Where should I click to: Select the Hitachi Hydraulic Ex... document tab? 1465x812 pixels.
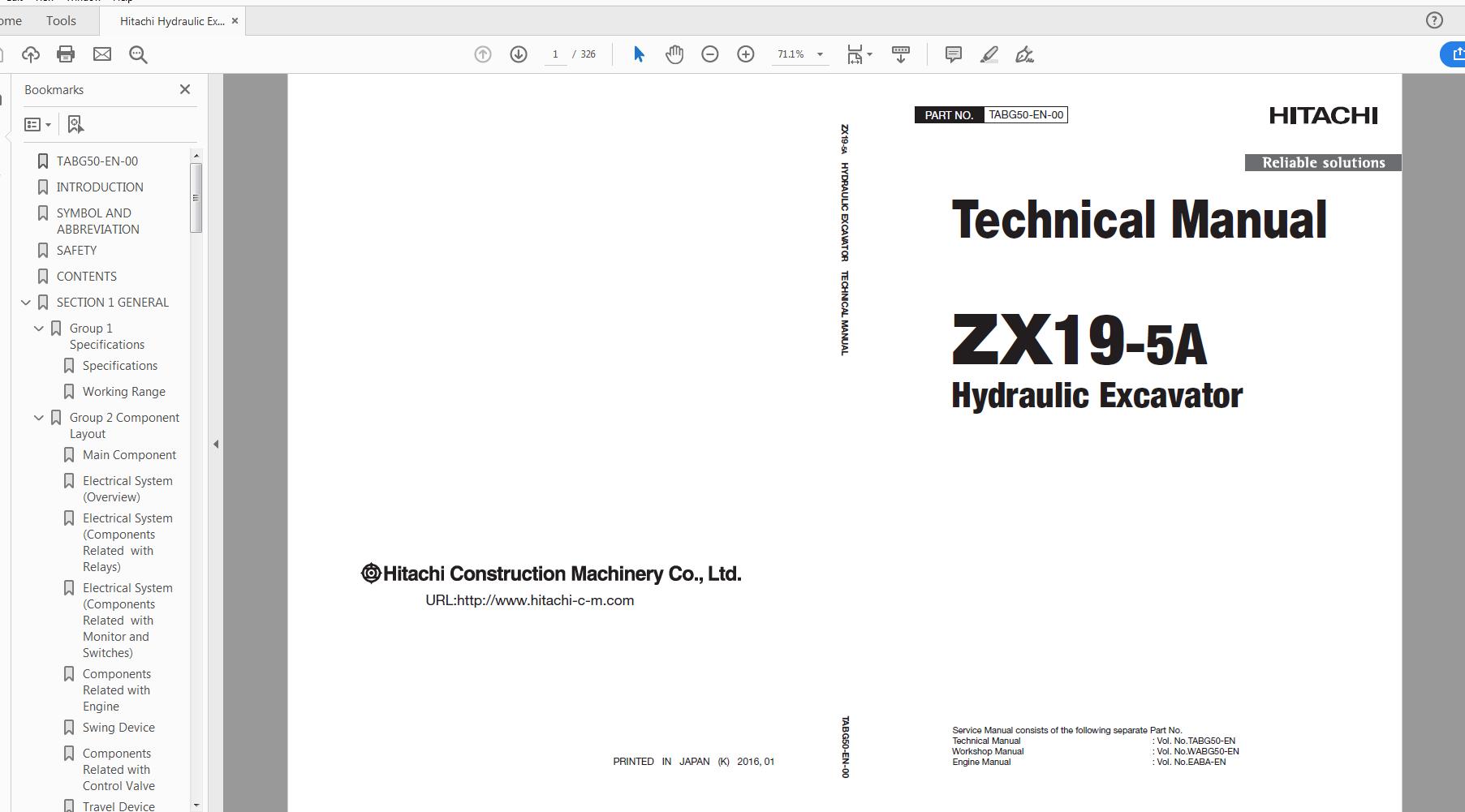172,21
